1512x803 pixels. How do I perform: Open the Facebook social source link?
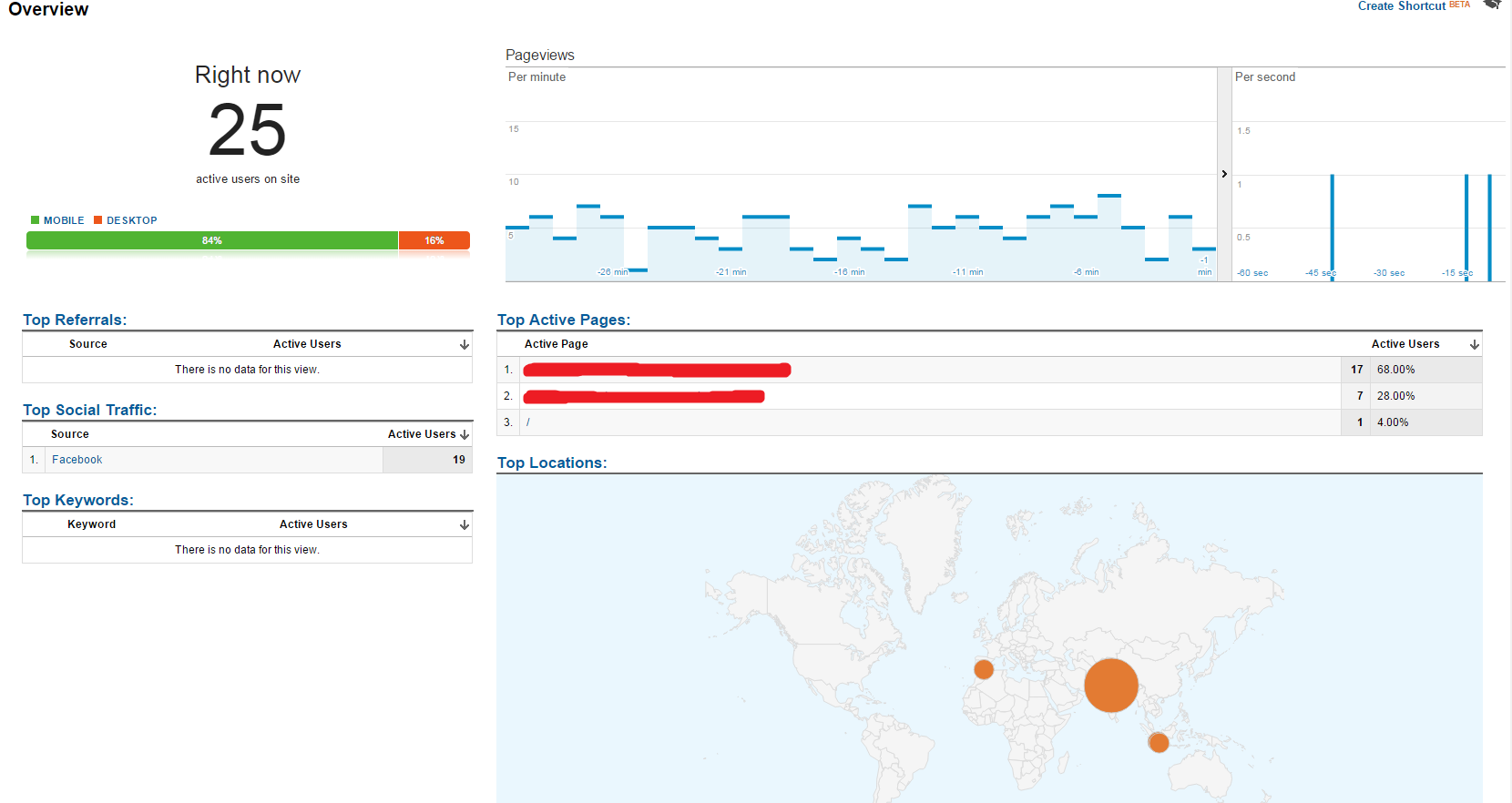[x=77, y=460]
